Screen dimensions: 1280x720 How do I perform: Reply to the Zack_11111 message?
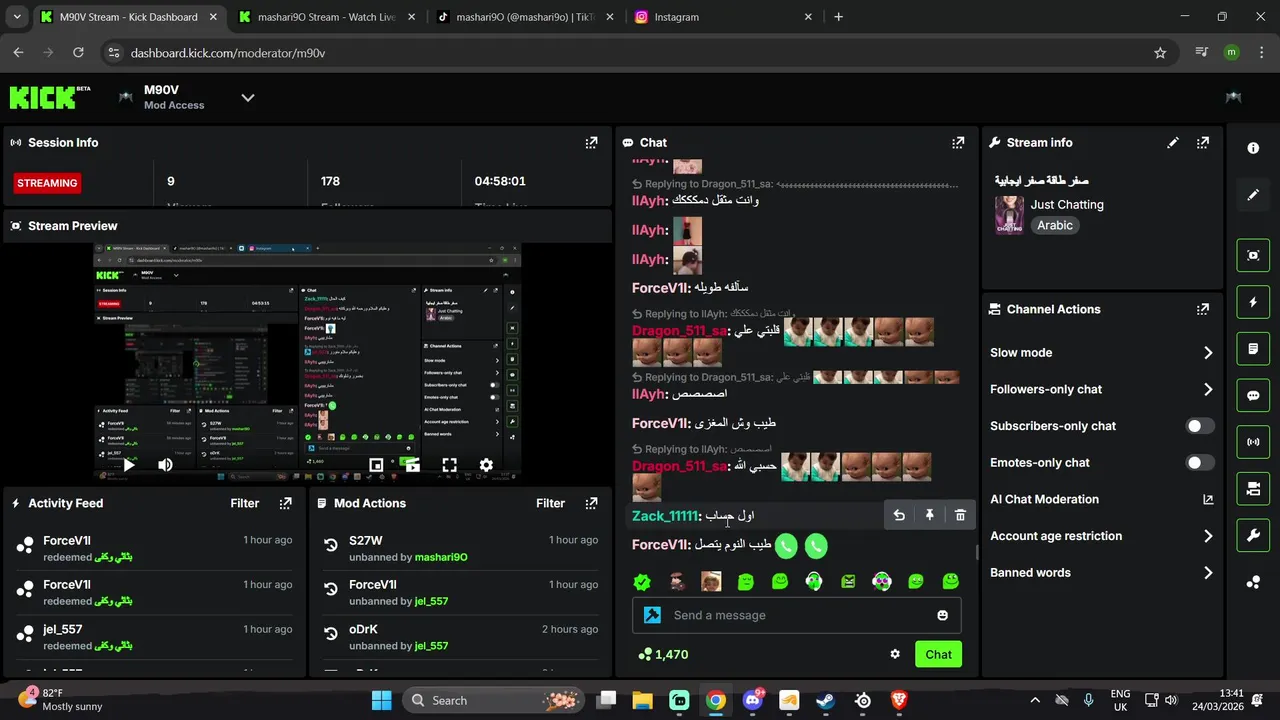click(899, 515)
